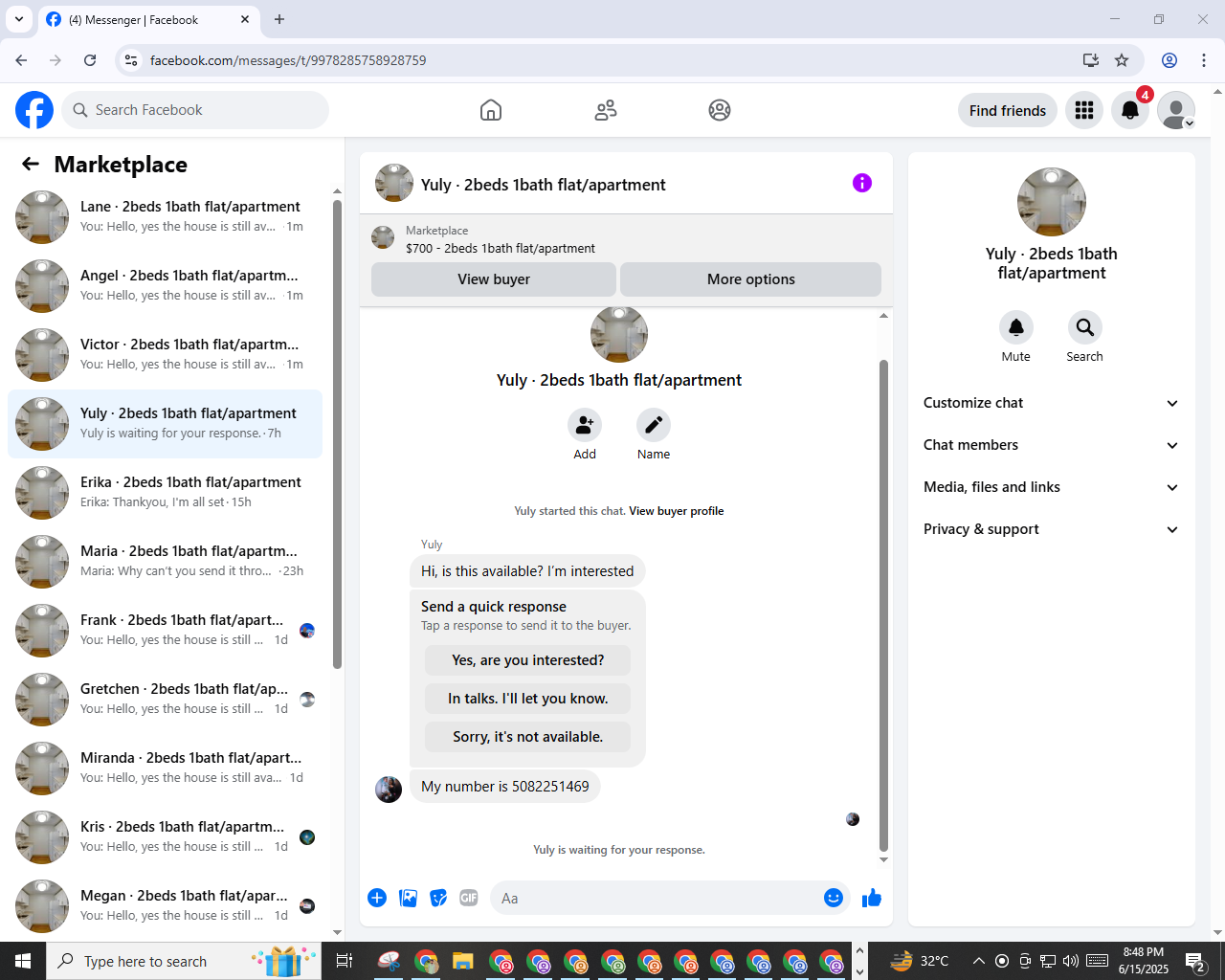Open the Facebook logo home link
Image resolution: width=1225 pixels, height=980 pixels.
[34, 110]
